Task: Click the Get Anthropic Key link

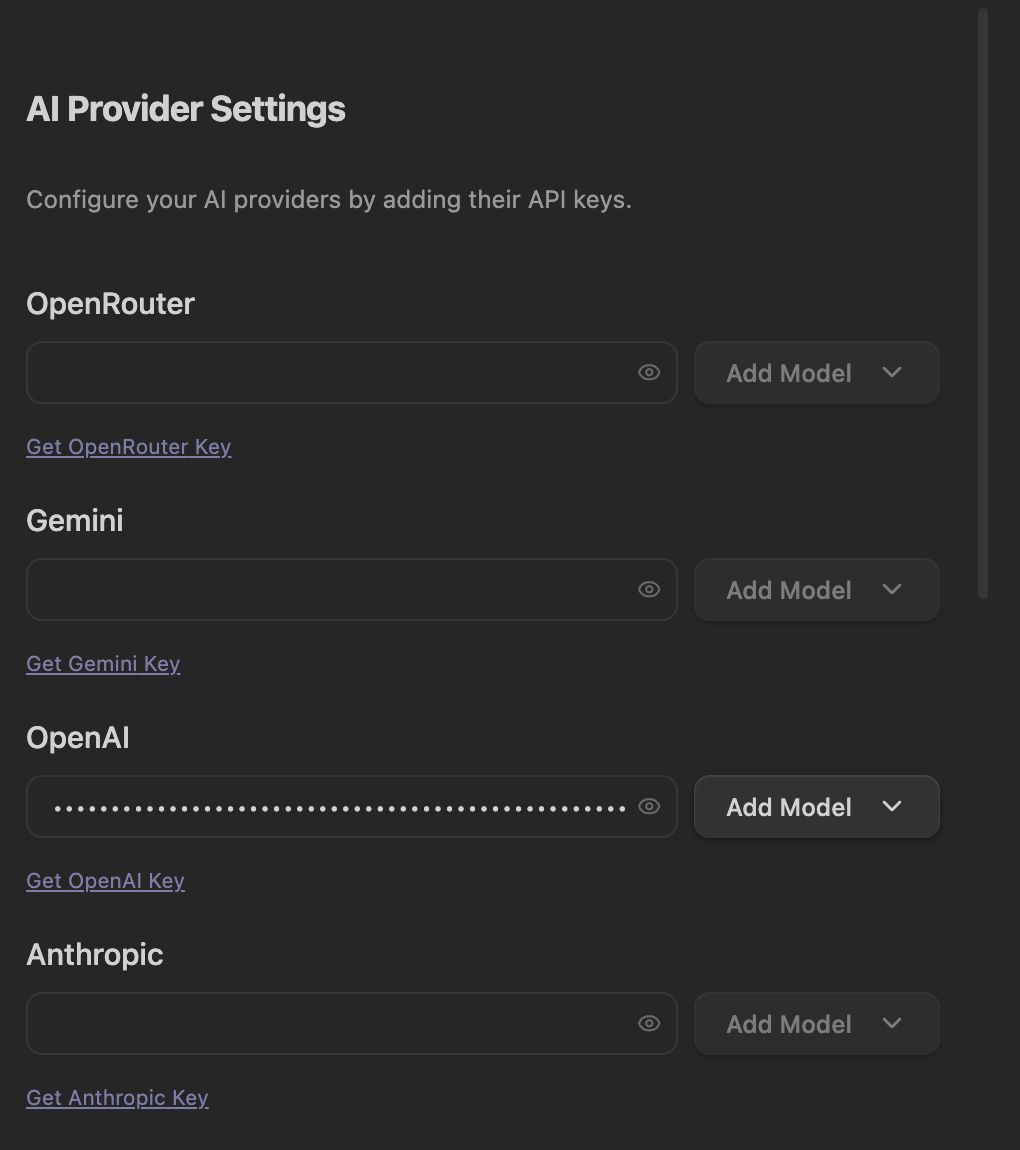Action: 117,1098
